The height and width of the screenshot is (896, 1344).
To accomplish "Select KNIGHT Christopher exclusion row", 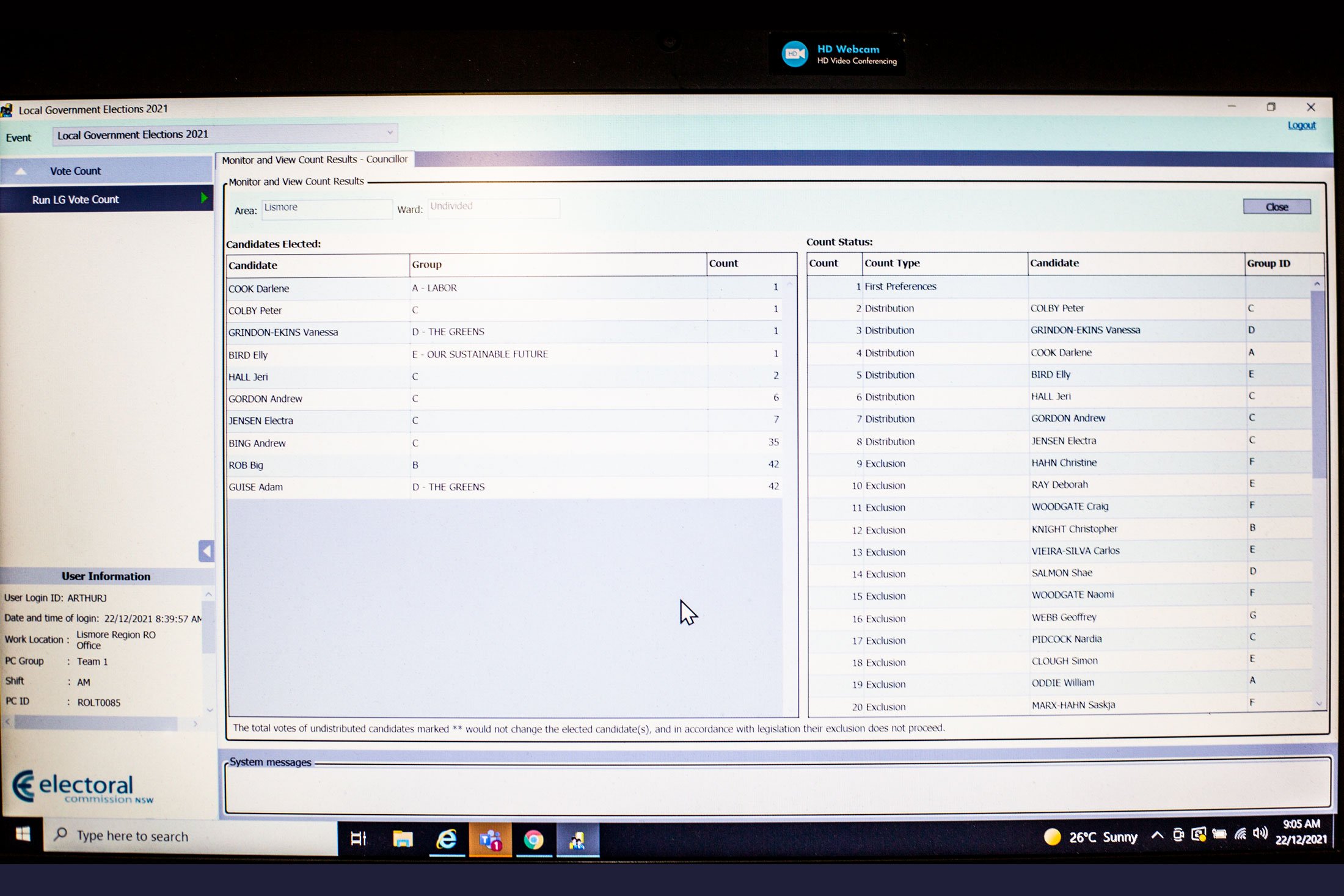I will [x=1059, y=530].
